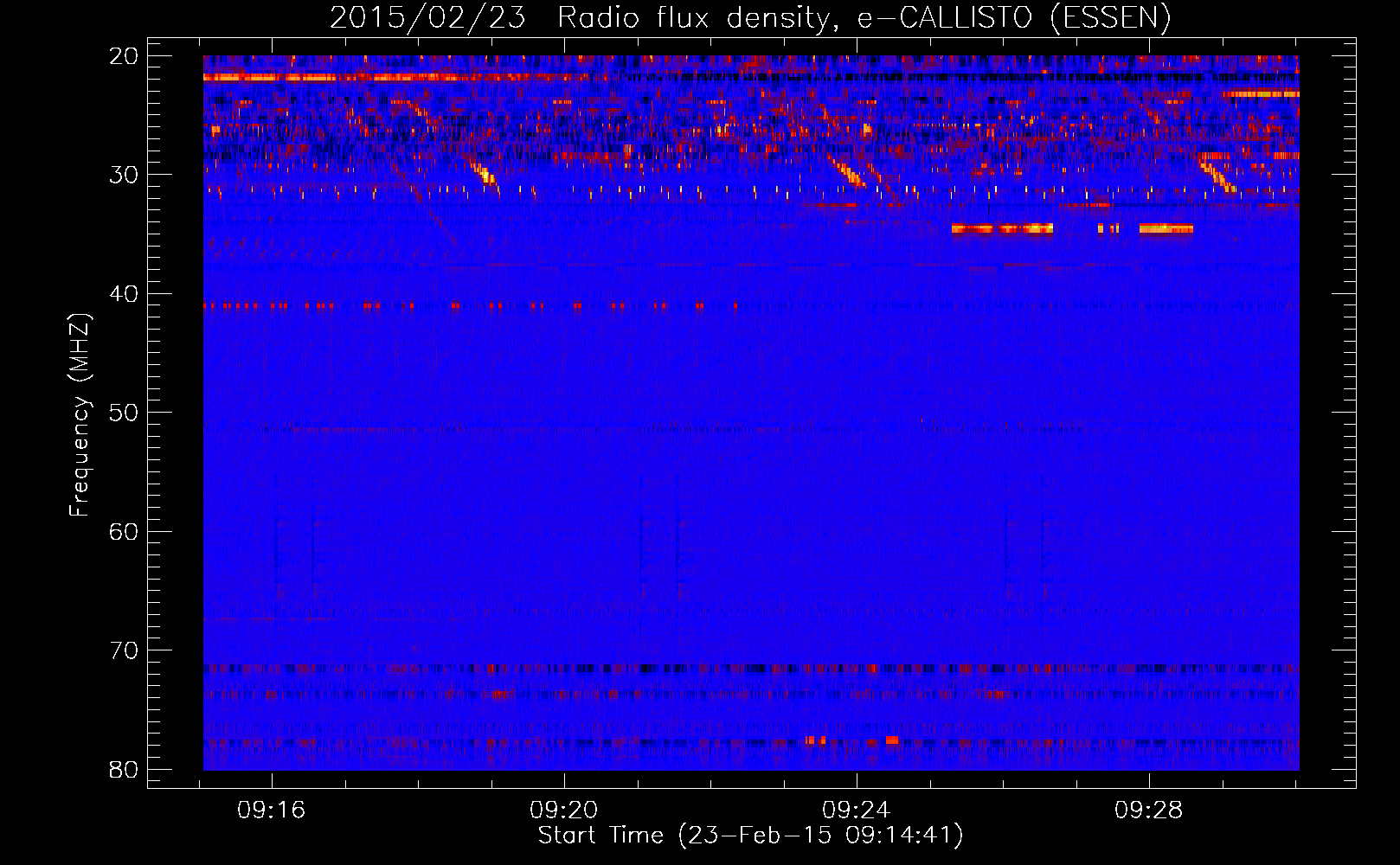This screenshot has width=1400, height=865.
Task: Click the 30 MHz frequency tick label
Action: (124, 175)
